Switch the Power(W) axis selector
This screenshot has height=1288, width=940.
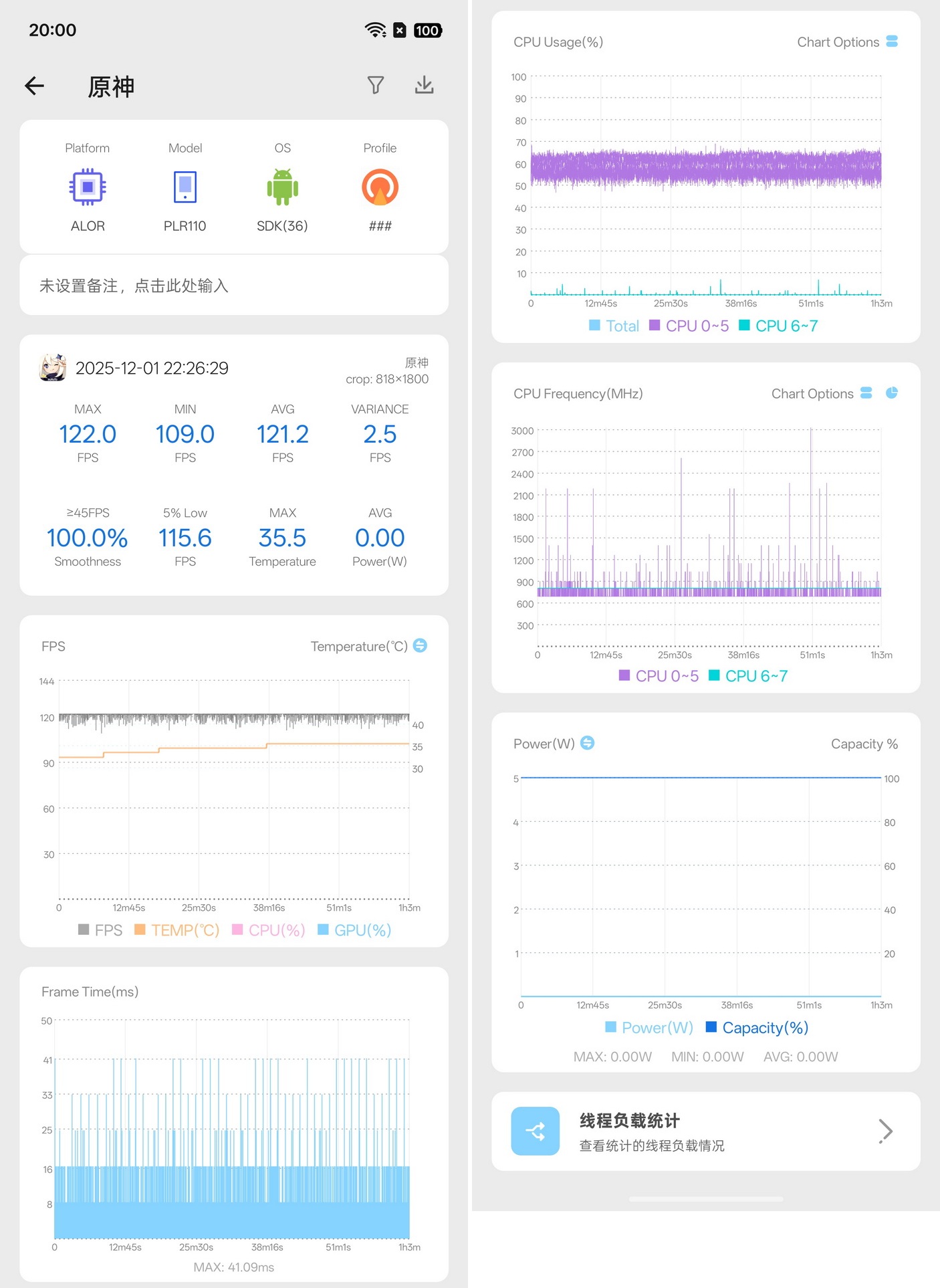[587, 743]
